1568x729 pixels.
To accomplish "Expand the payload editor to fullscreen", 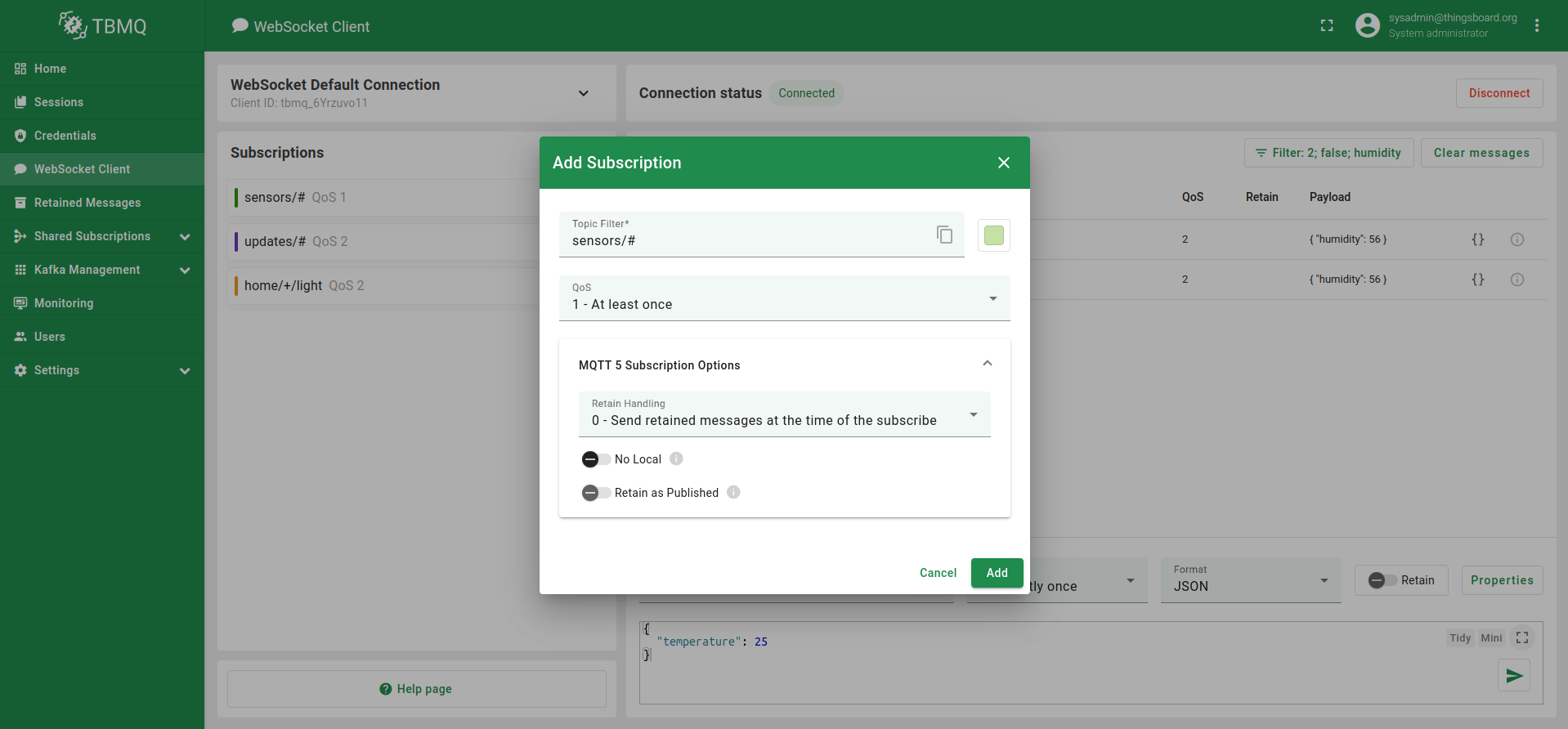I will pyautogui.click(x=1521, y=637).
